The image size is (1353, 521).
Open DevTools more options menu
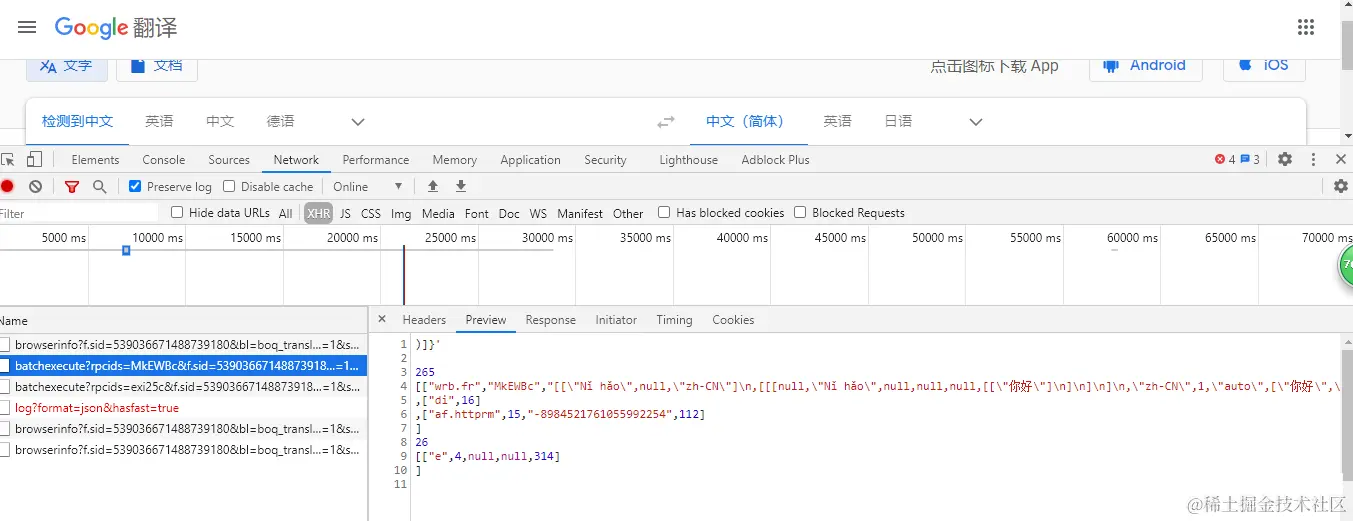tap(1313, 159)
